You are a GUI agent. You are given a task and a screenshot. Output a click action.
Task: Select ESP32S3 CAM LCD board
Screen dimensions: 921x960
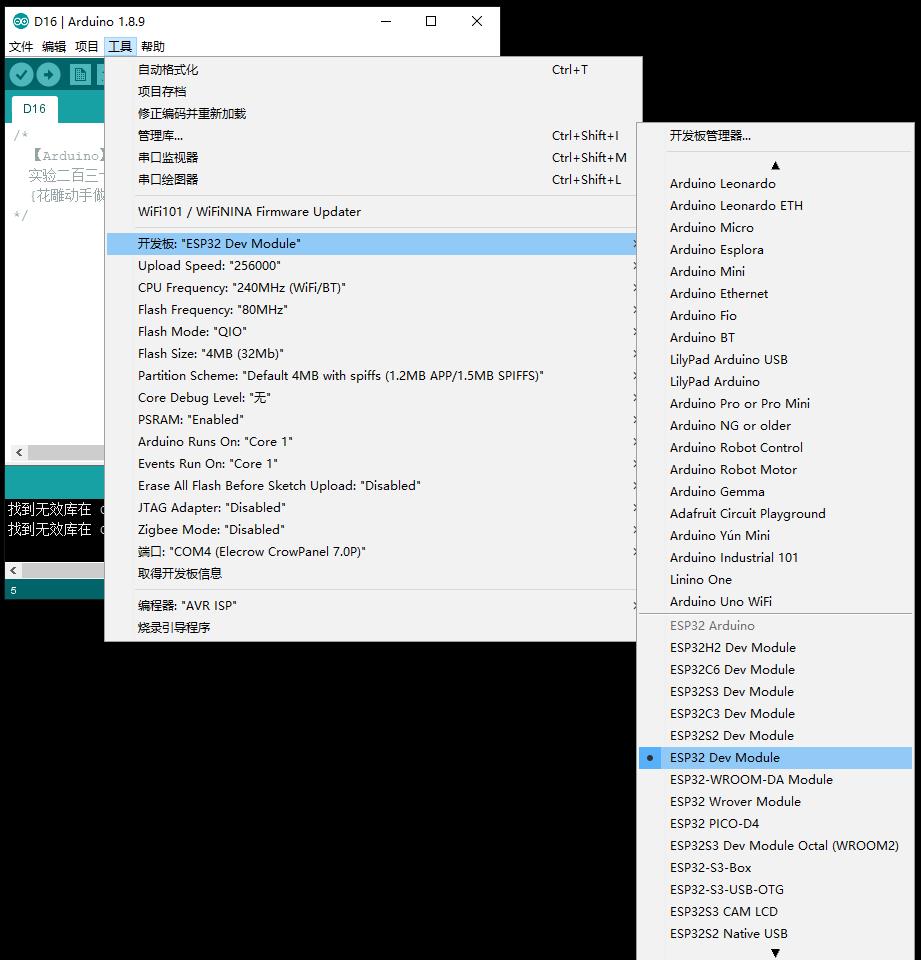click(x=775, y=912)
